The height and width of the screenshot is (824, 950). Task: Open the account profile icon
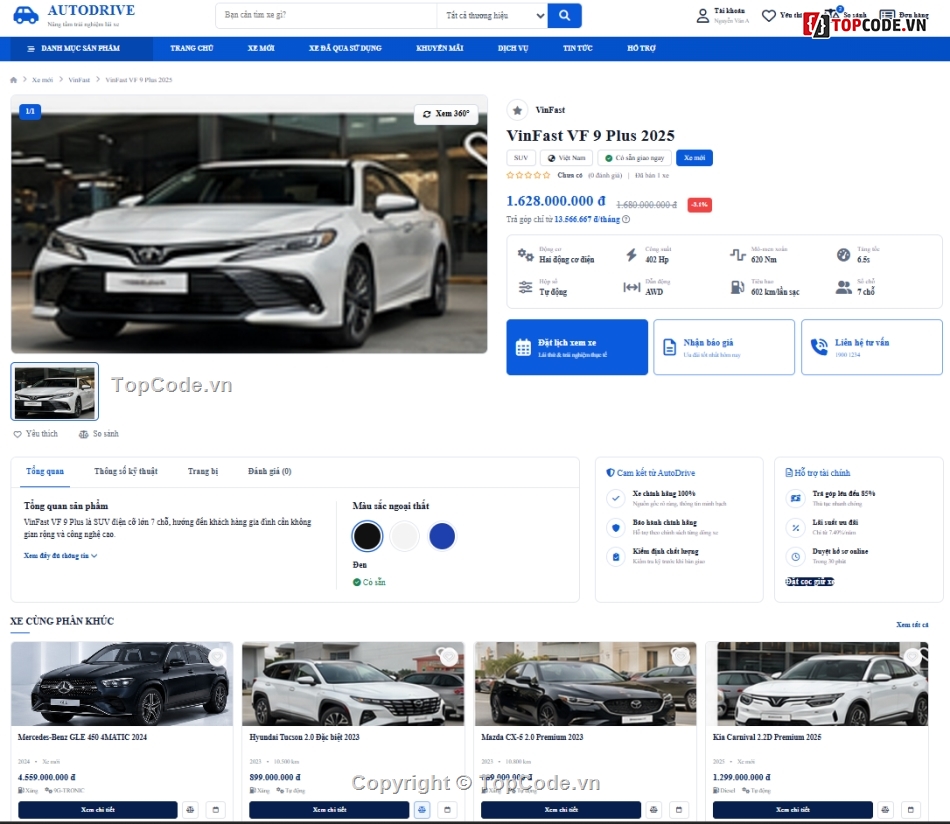702,16
